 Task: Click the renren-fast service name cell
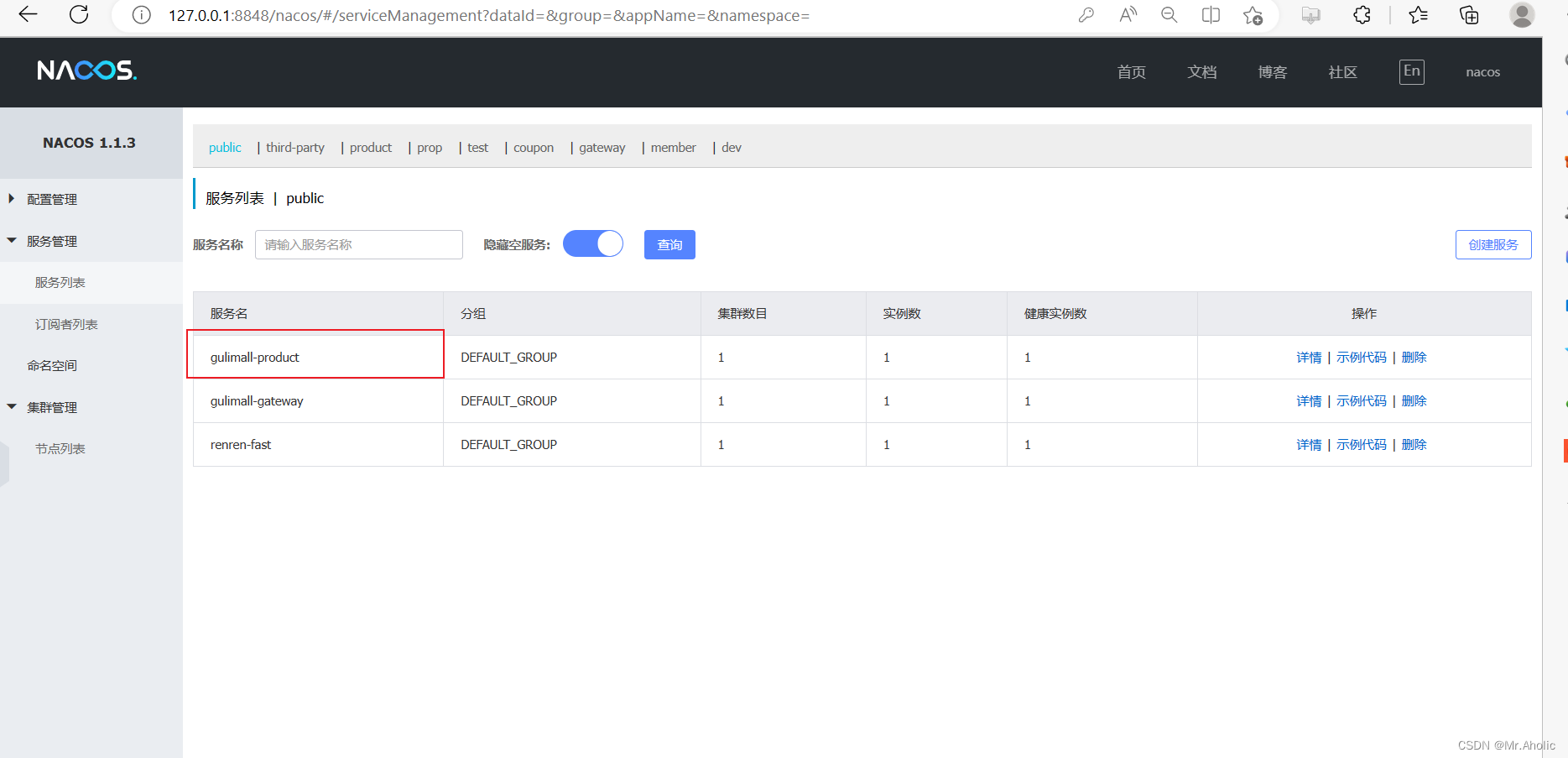pyautogui.click(x=319, y=445)
